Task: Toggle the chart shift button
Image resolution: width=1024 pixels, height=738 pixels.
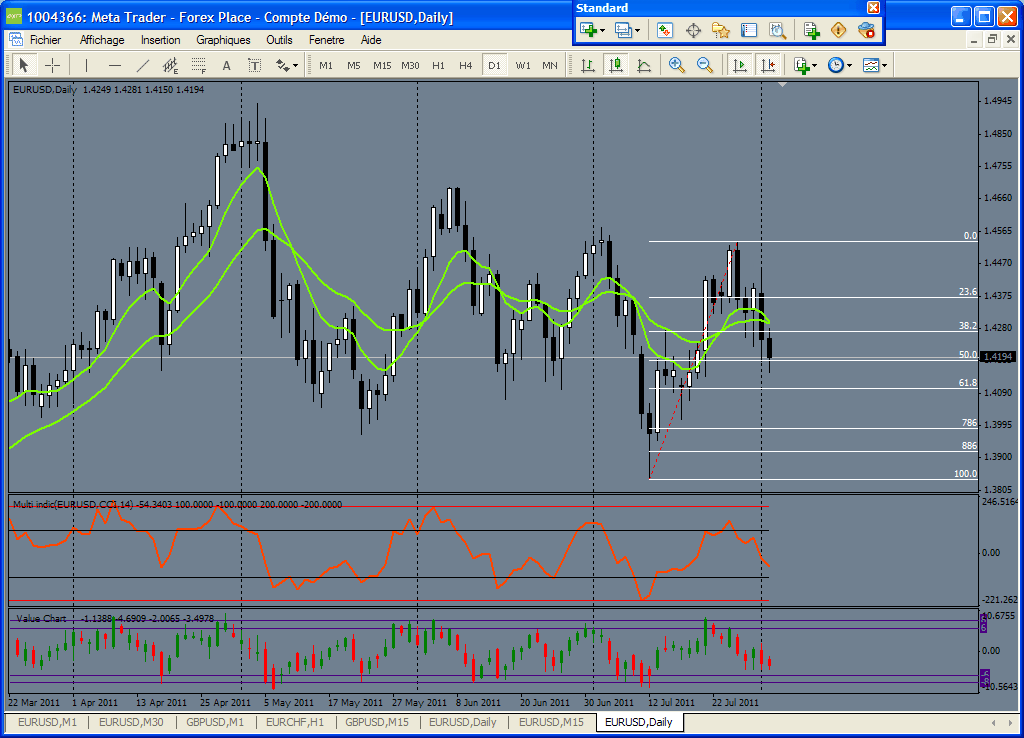Action: 768,65
